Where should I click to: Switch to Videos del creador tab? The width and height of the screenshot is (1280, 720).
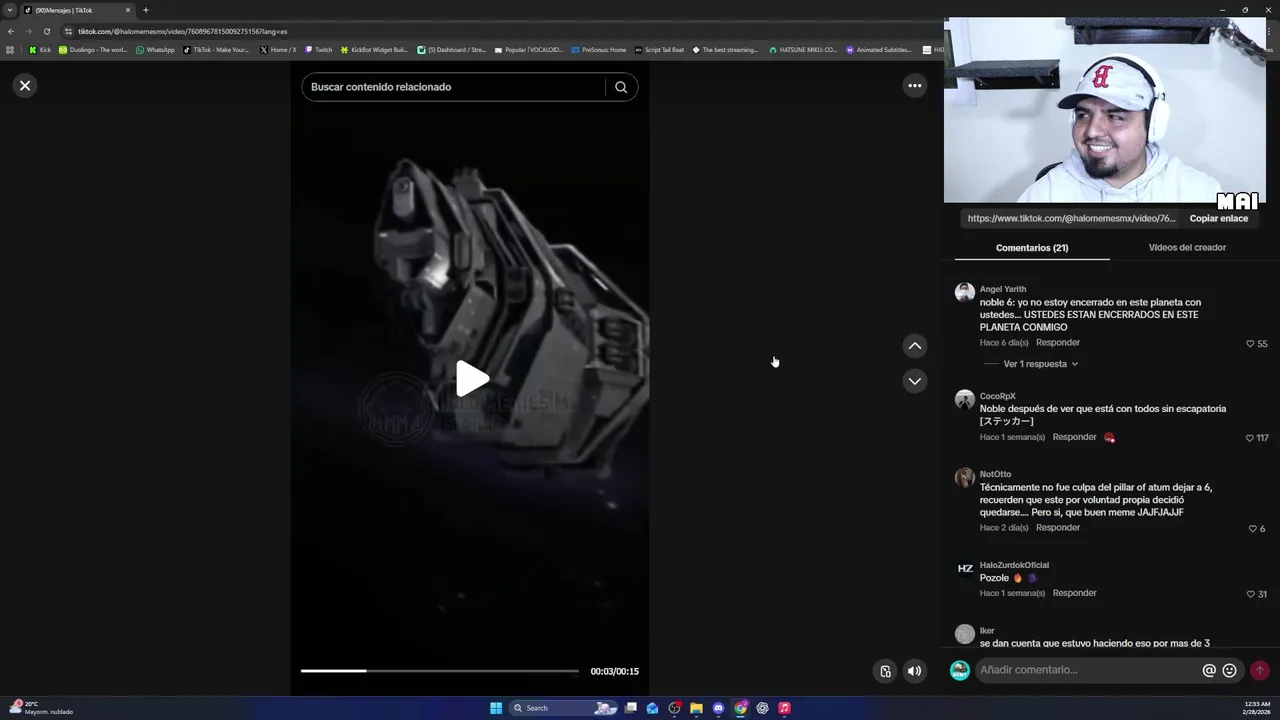[1187, 248]
